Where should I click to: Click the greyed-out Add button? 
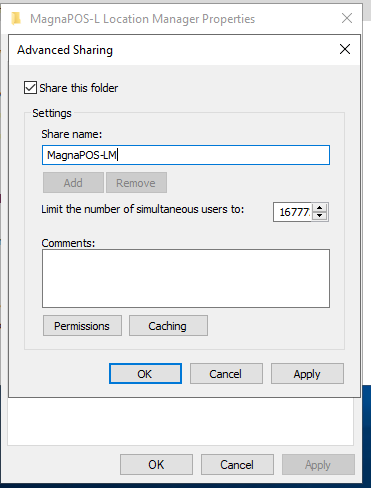pyautogui.click(x=73, y=183)
